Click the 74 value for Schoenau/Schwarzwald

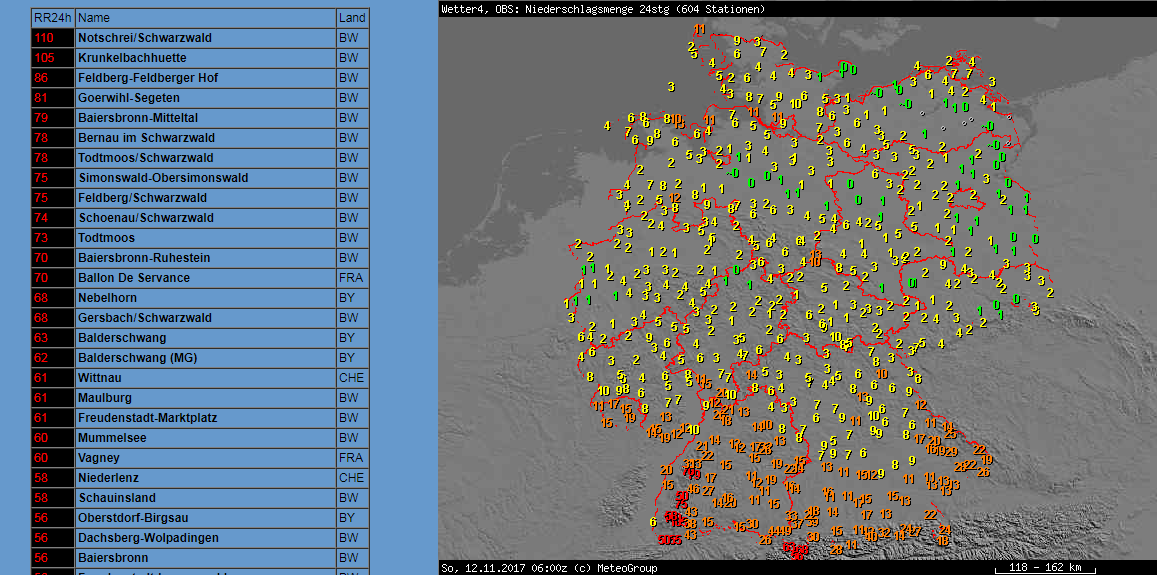[41, 218]
